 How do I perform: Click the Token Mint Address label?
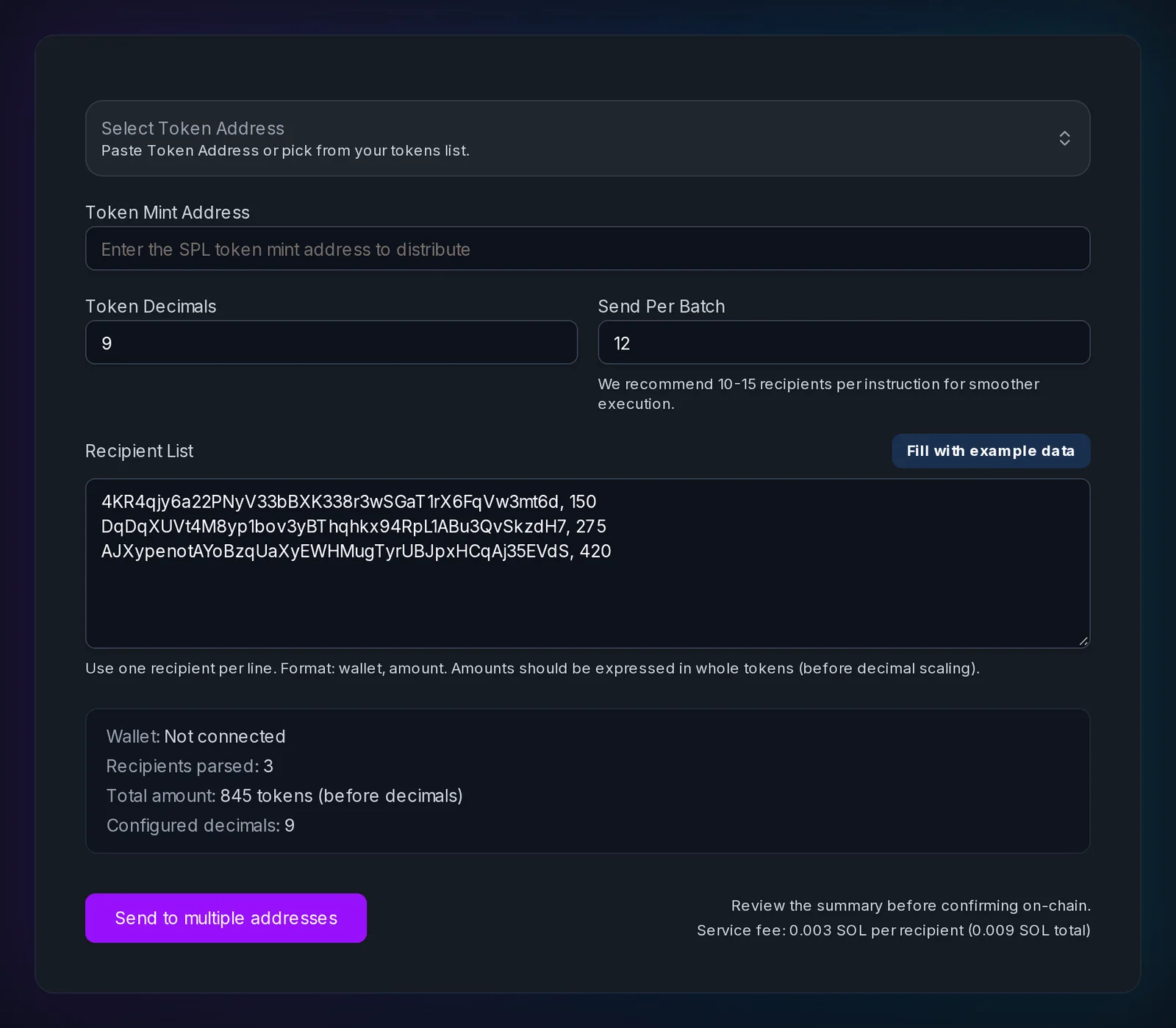coord(168,213)
